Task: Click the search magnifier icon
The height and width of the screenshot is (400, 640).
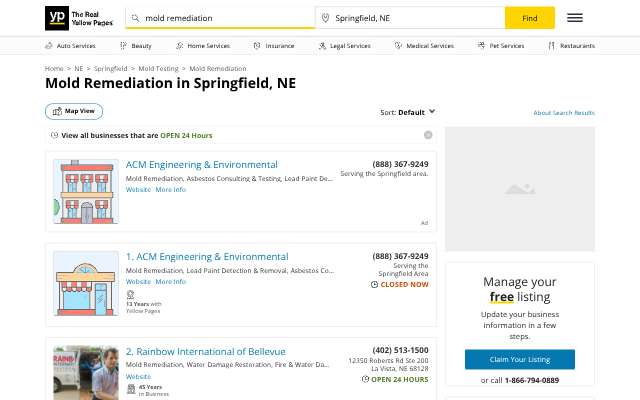Action: click(135, 18)
